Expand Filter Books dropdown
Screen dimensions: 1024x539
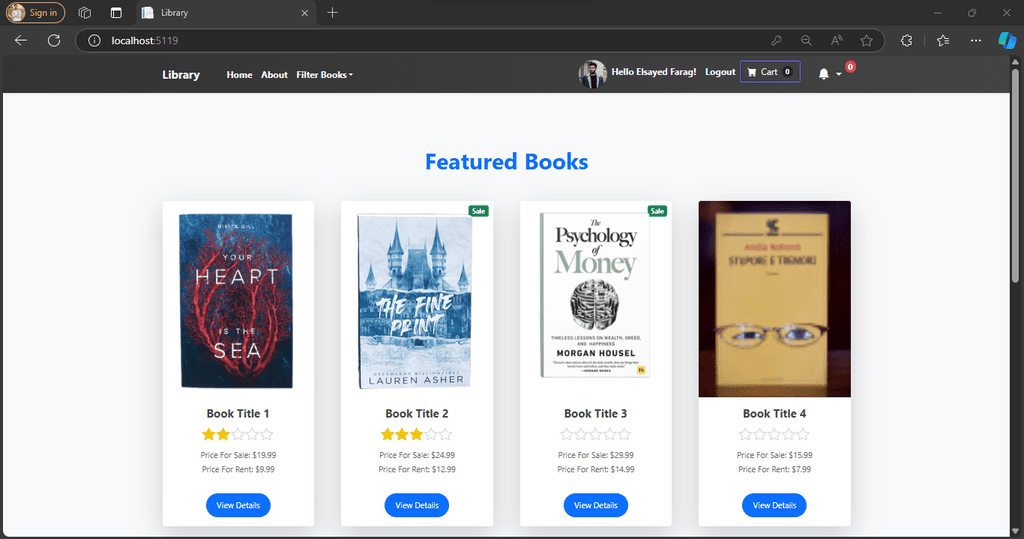coord(325,74)
